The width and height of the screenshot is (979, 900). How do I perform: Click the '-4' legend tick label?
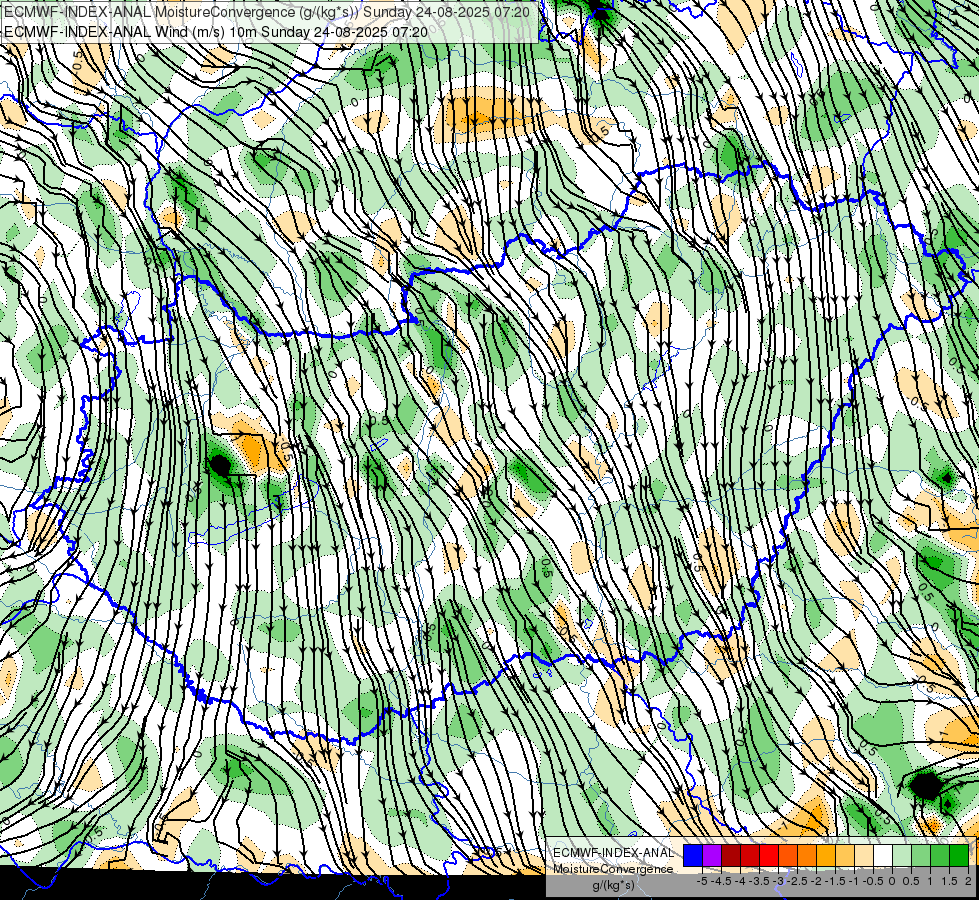(740, 881)
